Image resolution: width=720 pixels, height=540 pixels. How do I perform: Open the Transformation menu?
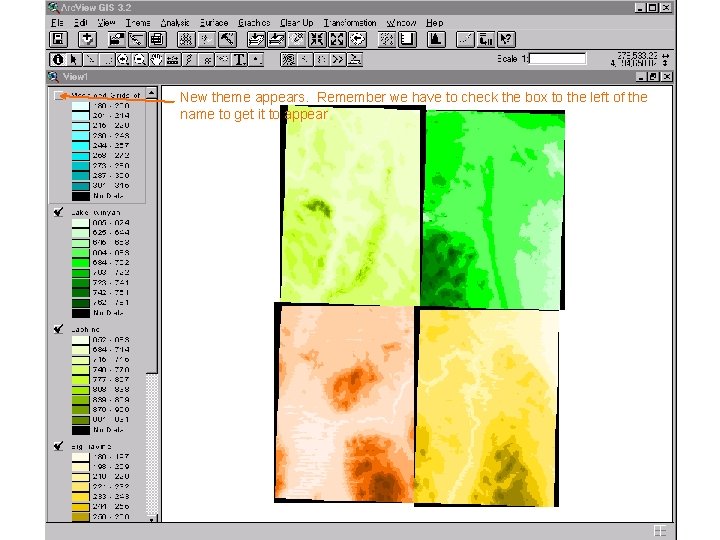pos(350,23)
